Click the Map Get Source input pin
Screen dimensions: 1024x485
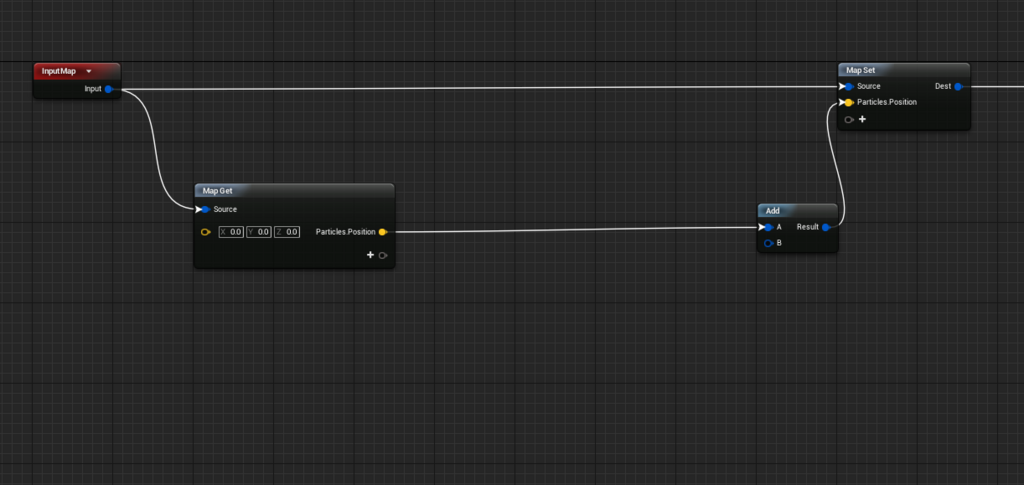(205, 210)
